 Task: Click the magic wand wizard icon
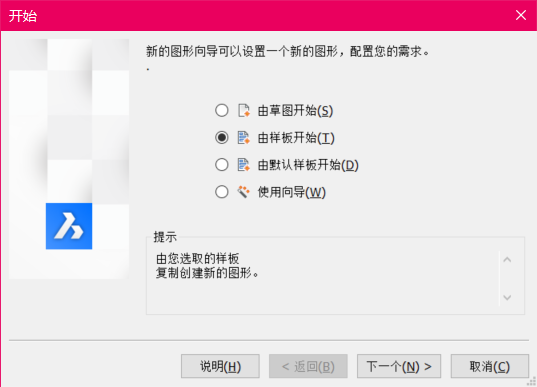point(244,192)
